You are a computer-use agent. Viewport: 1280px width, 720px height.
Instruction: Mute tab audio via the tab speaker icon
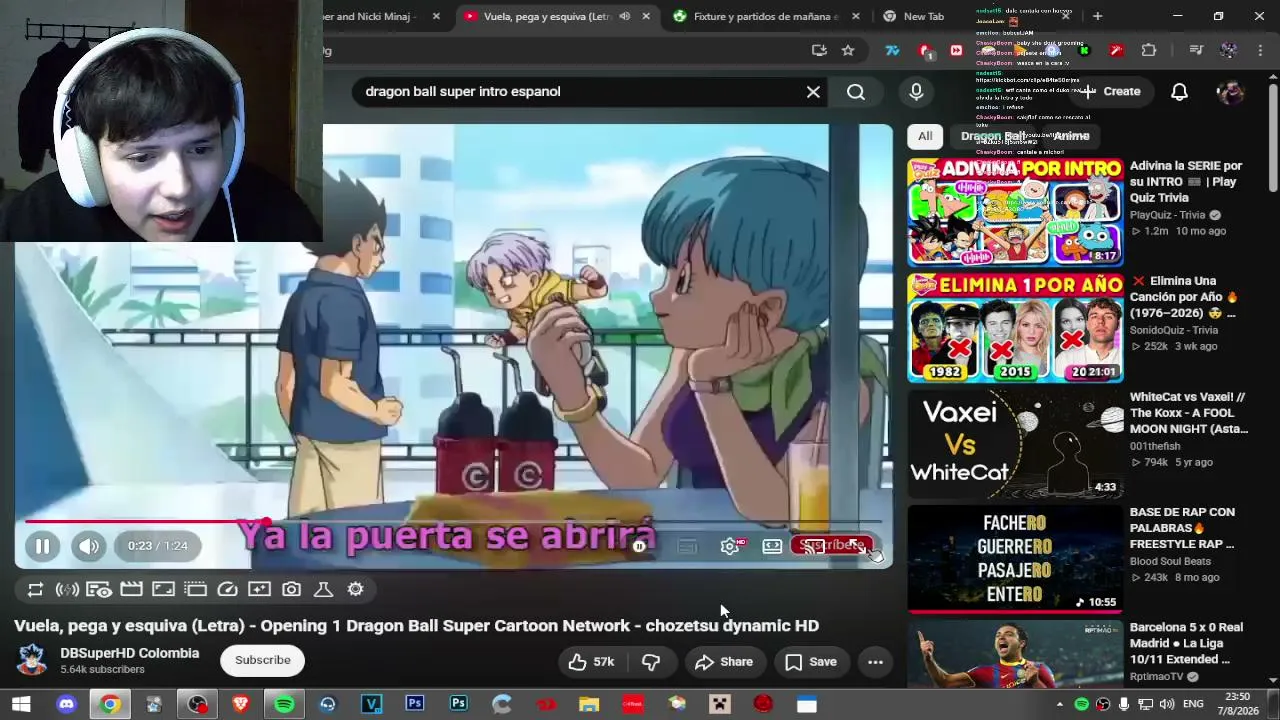625,16
